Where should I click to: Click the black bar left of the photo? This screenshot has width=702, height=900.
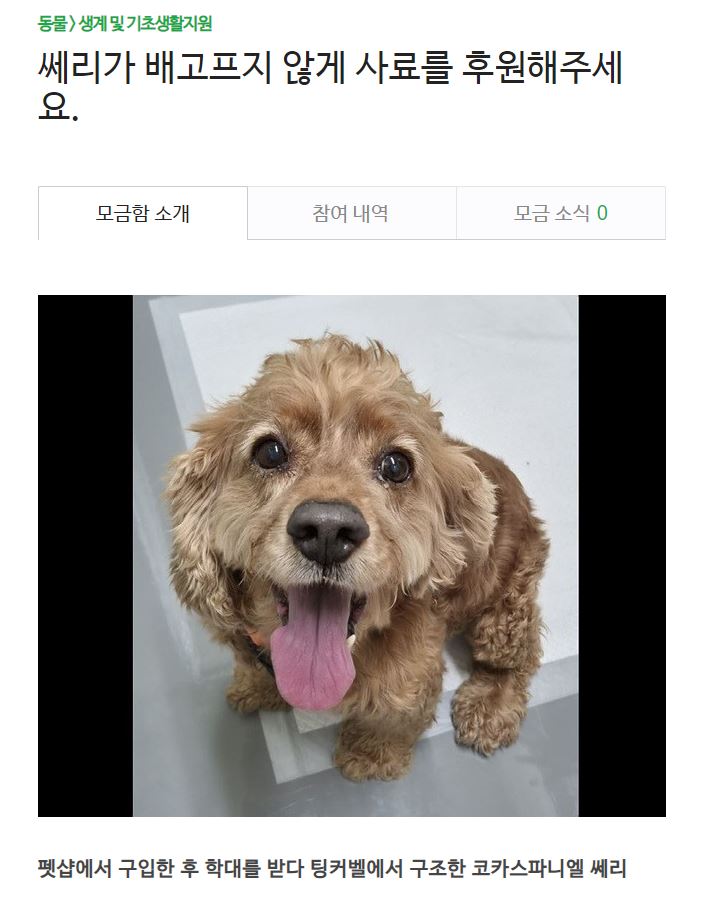pyautogui.click(x=86, y=556)
